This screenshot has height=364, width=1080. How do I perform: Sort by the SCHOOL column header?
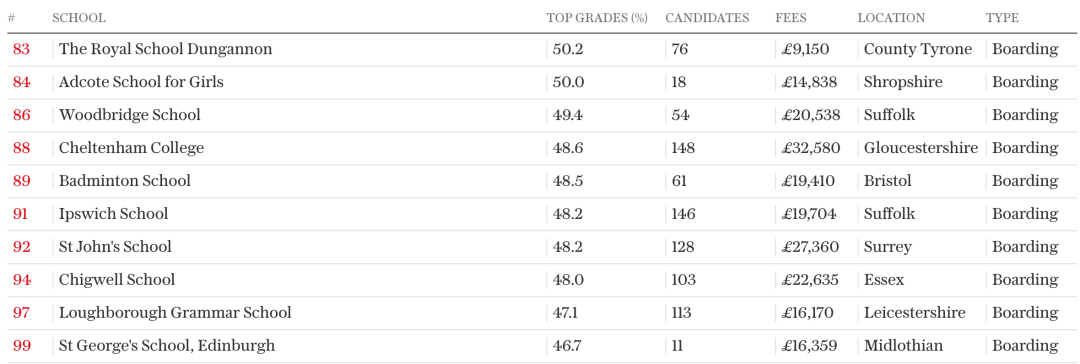tap(79, 18)
